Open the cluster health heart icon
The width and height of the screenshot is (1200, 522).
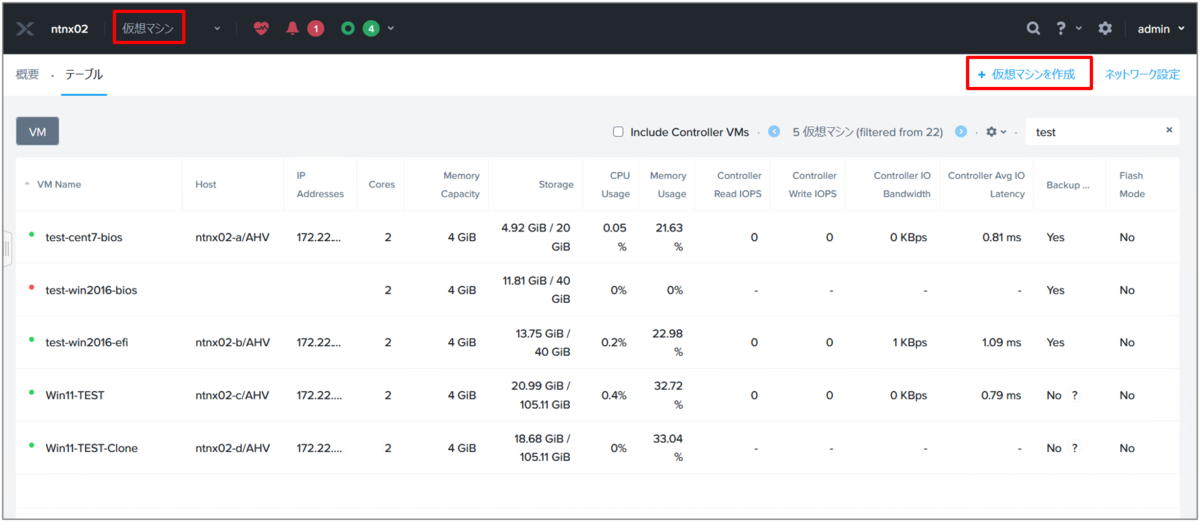point(262,28)
